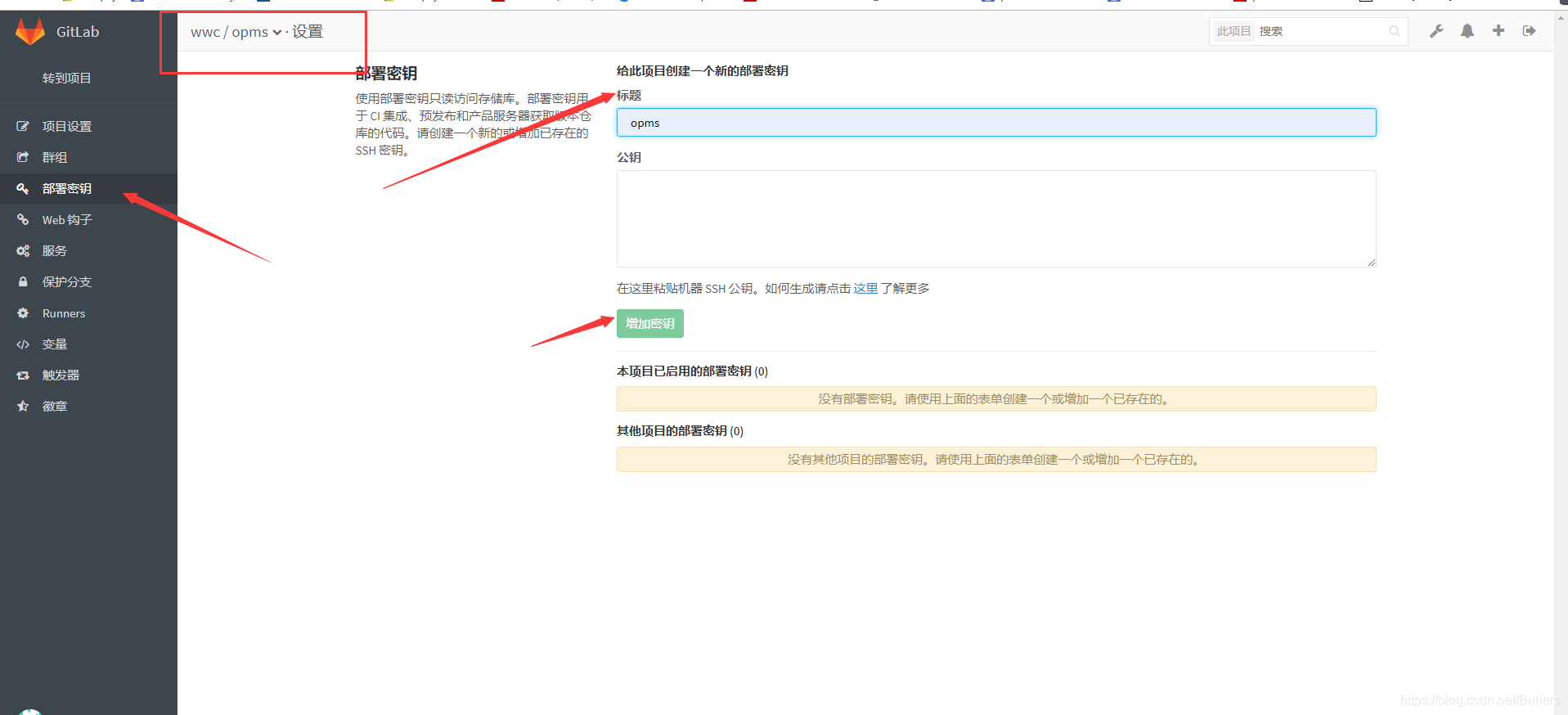Screen dimensions: 1568x715
Task: Click the 这里 help link
Action: [x=865, y=288]
